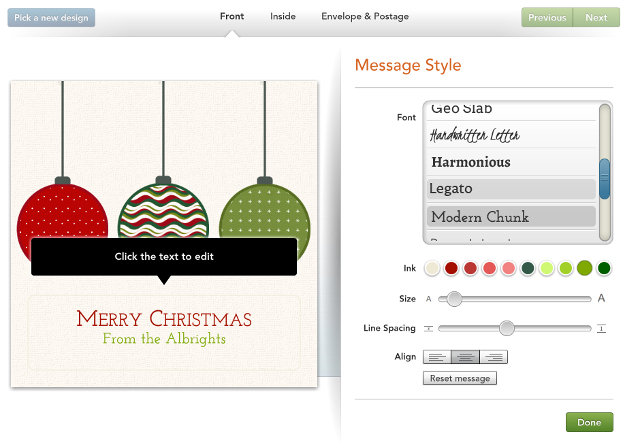Select the Geo Slab font
640x445 pixels.
pyautogui.click(x=511, y=109)
